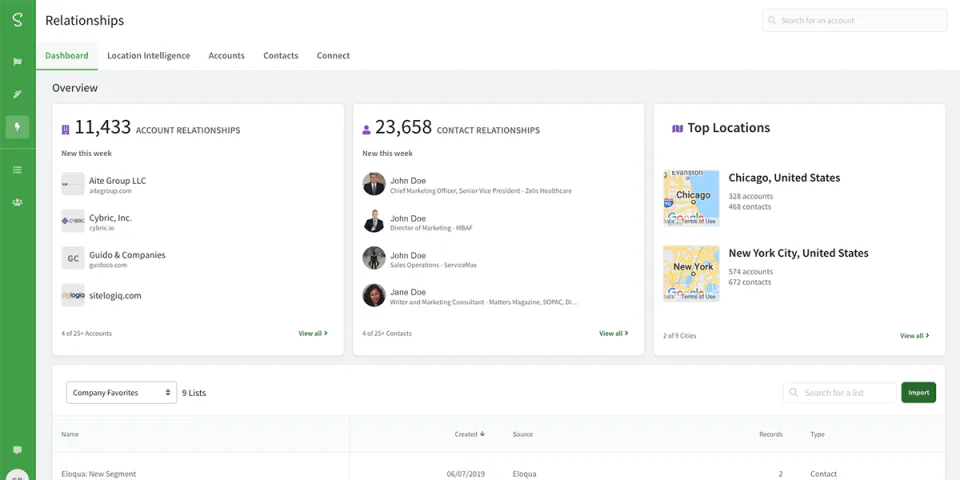This screenshot has width=960, height=480.
Task: View all cities link
Action: 915,336
